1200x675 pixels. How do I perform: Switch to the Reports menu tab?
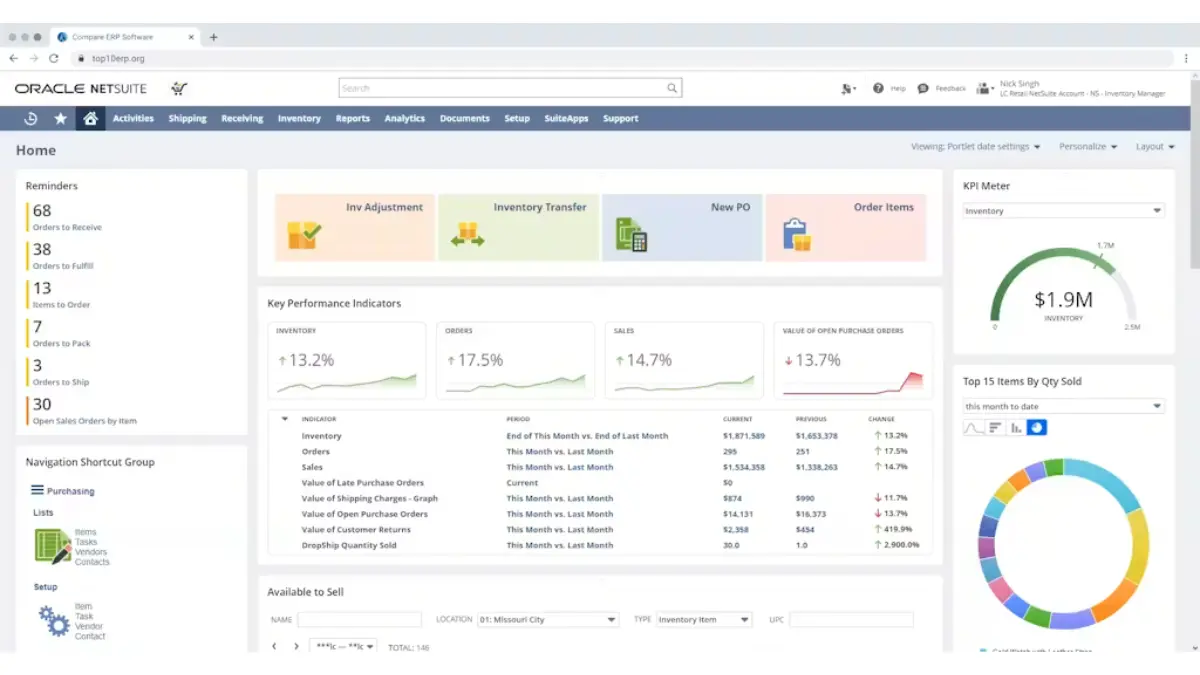[352, 118]
